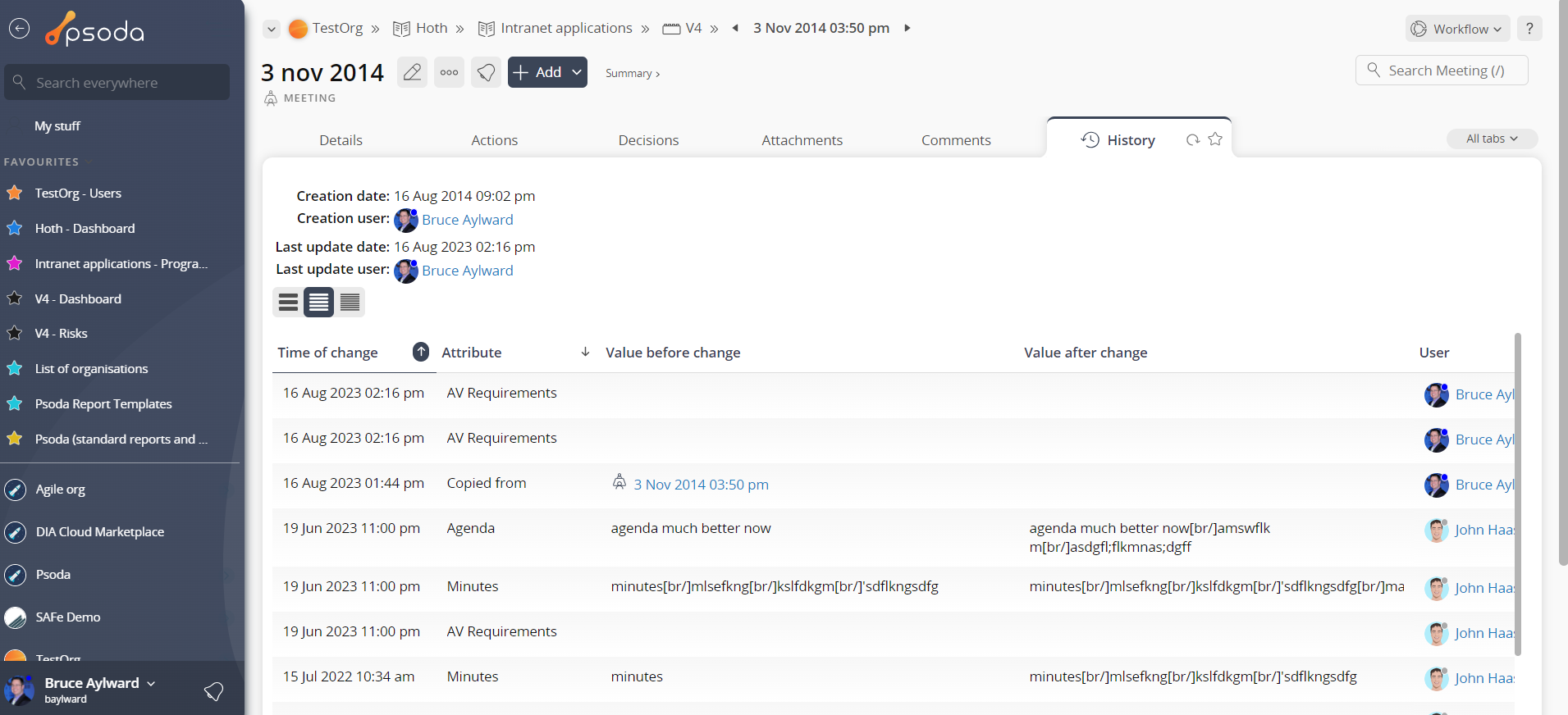
Task: Click the Agile org icon
Action: [x=15, y=490]
